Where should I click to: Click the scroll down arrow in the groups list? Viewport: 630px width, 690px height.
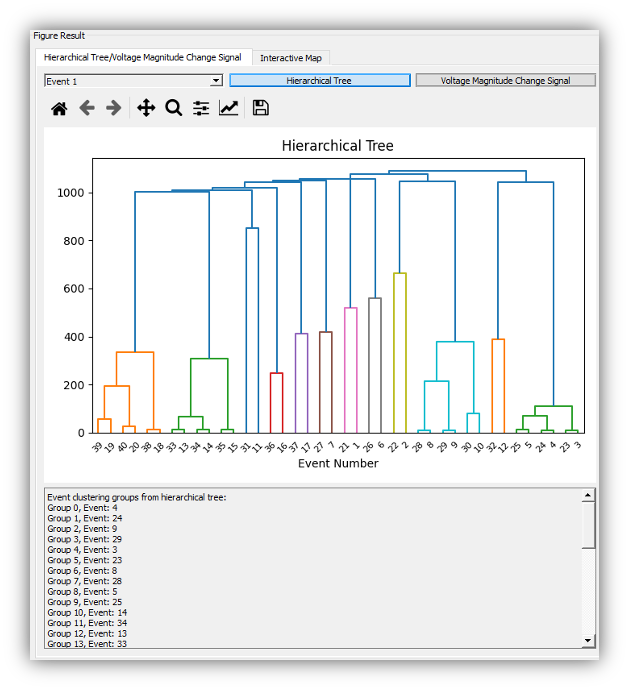click(588, 640)
